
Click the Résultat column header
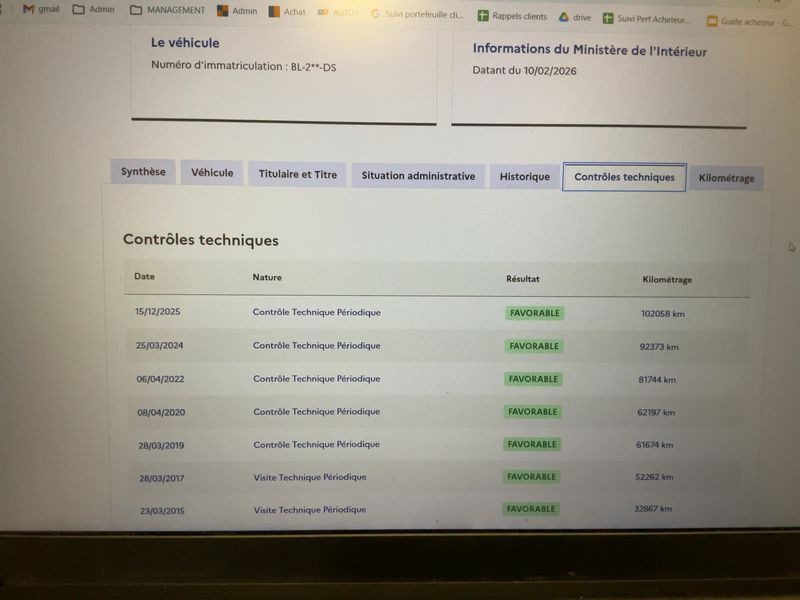[522, 279]
